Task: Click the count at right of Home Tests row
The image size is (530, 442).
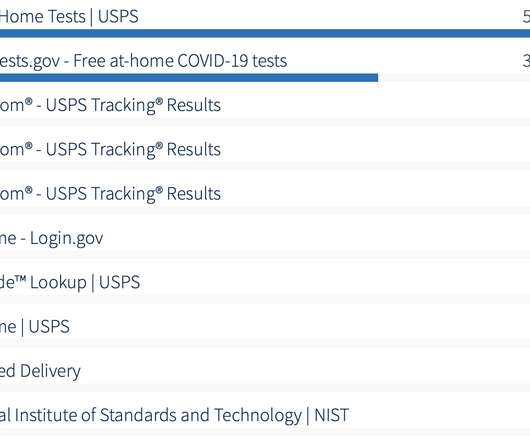Action: coord(526,17)
